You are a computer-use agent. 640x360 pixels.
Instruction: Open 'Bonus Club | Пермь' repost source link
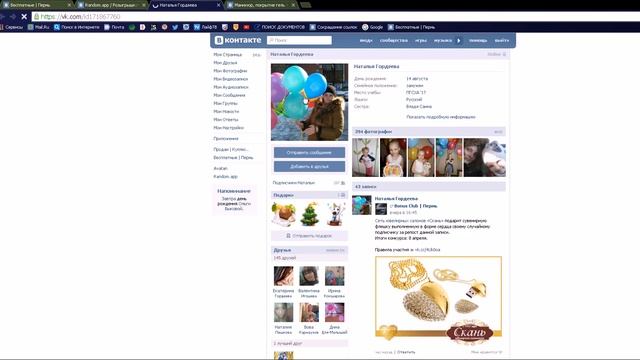[x=415, y=206]
